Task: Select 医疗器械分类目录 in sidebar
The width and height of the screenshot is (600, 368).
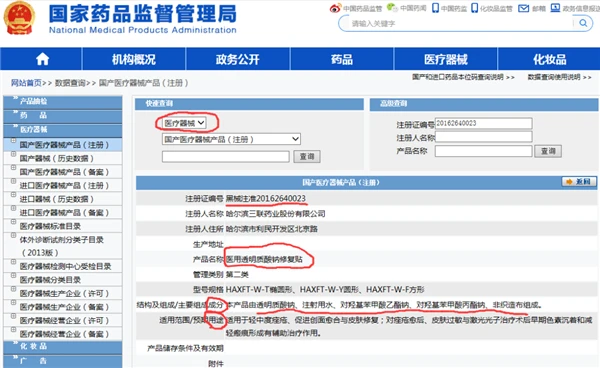Action: click(x=50, y=280)
